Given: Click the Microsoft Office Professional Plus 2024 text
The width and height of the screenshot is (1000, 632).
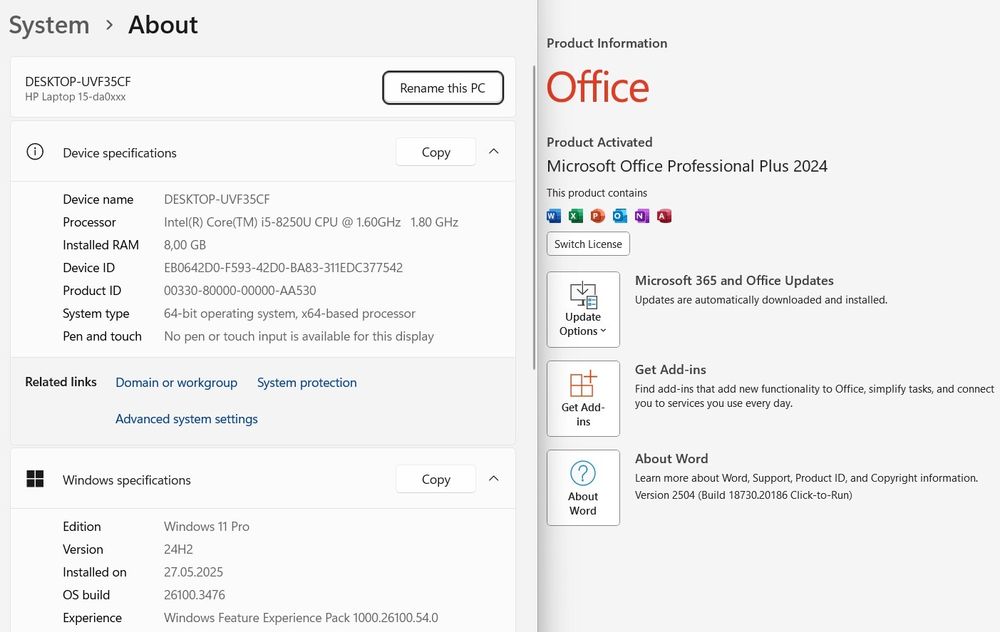Looking at the screenshot, I should [x=687, y=166].
